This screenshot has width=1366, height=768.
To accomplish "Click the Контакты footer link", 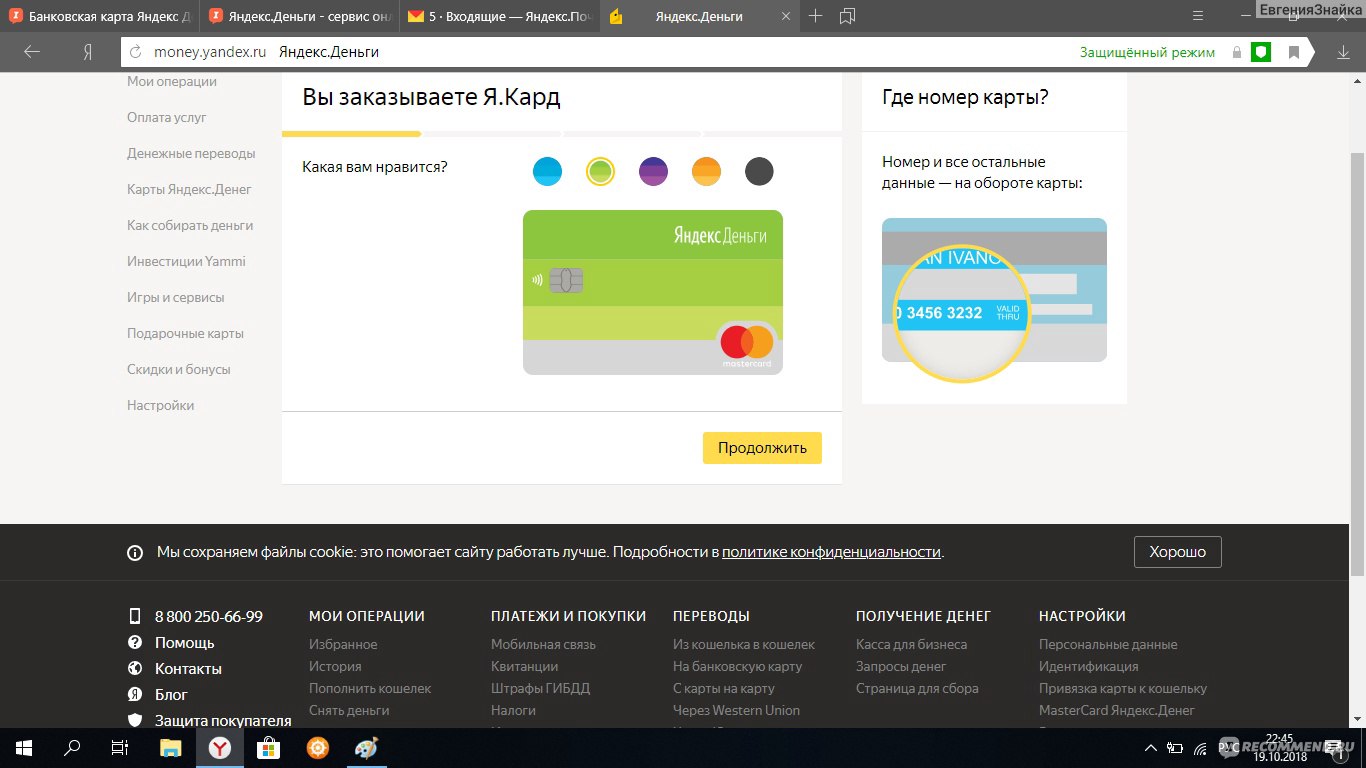I will pos(188,669).
